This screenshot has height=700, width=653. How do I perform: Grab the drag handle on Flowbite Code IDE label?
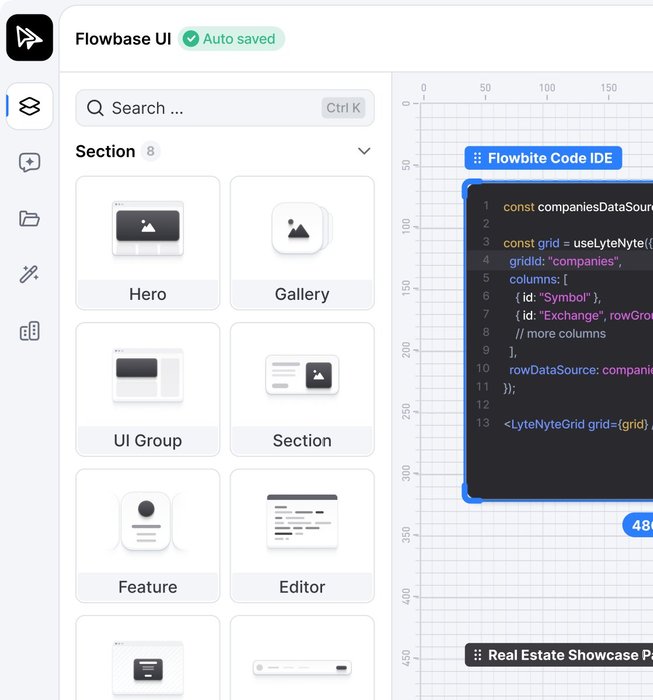477,158
